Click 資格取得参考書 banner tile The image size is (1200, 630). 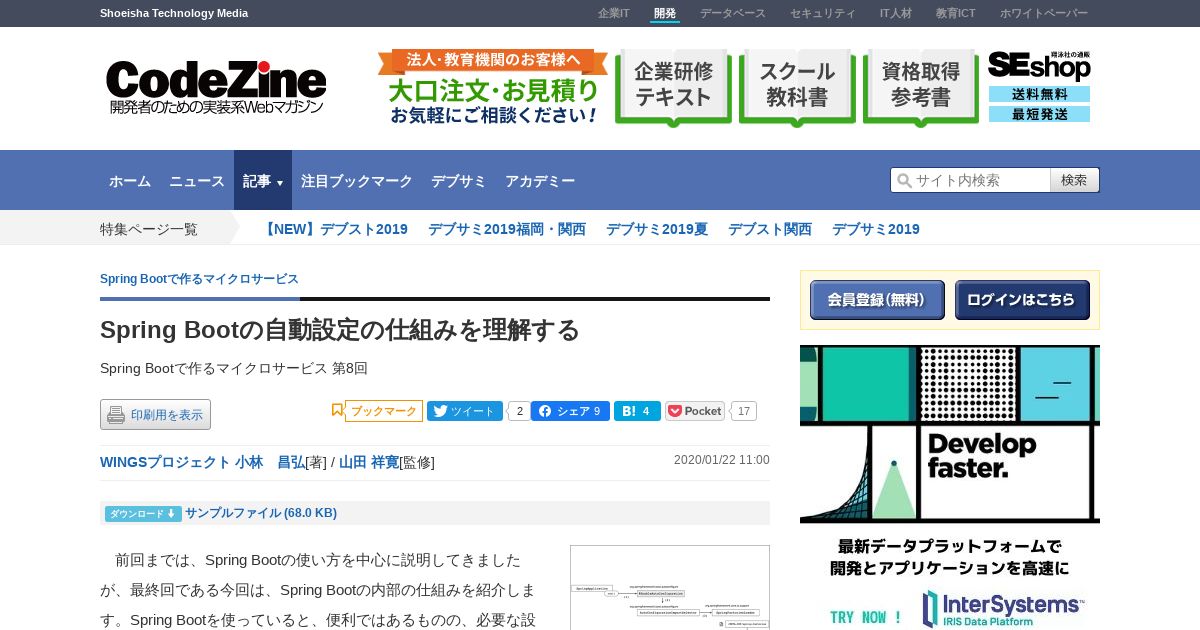point(920,88)
